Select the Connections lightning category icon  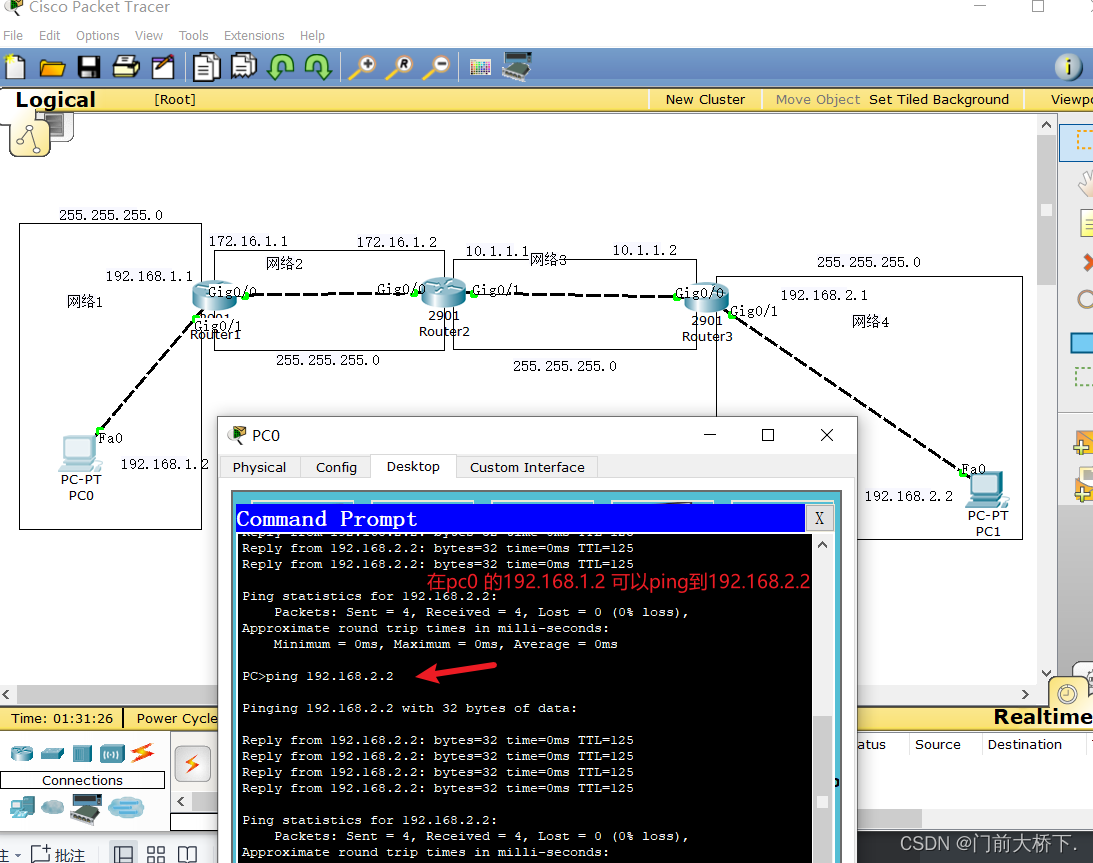point(142,753)
